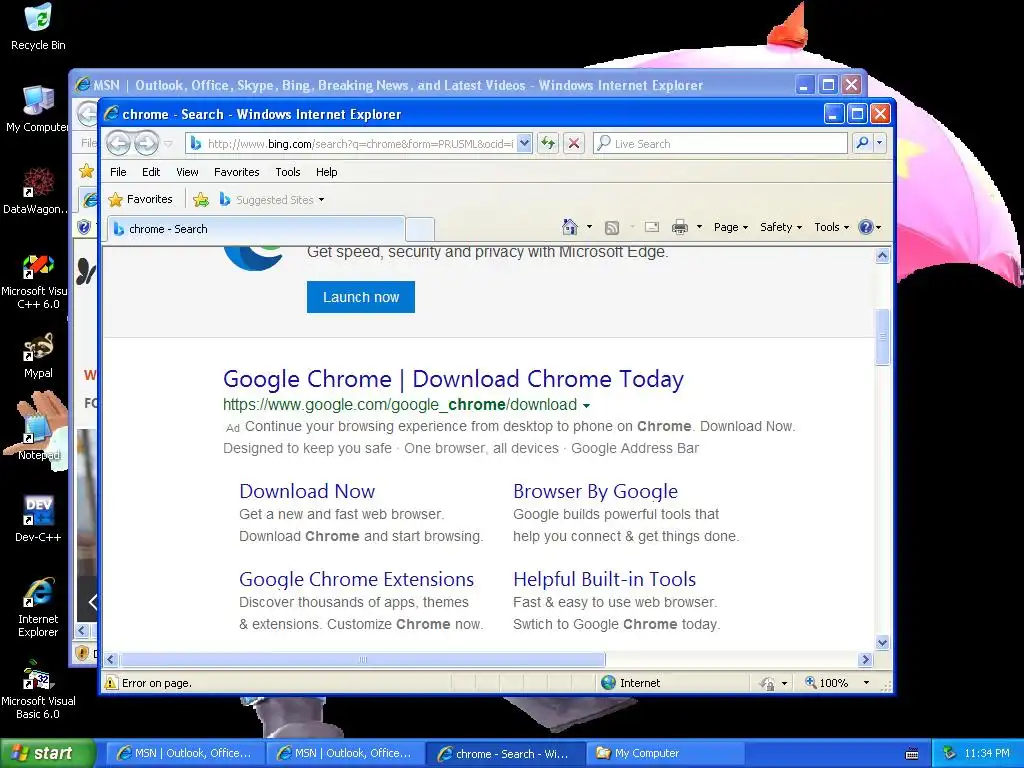Image resolution: width=1024 pixels, height=768 pixels.
Task: Click the Launch now button
Action: 360,297
